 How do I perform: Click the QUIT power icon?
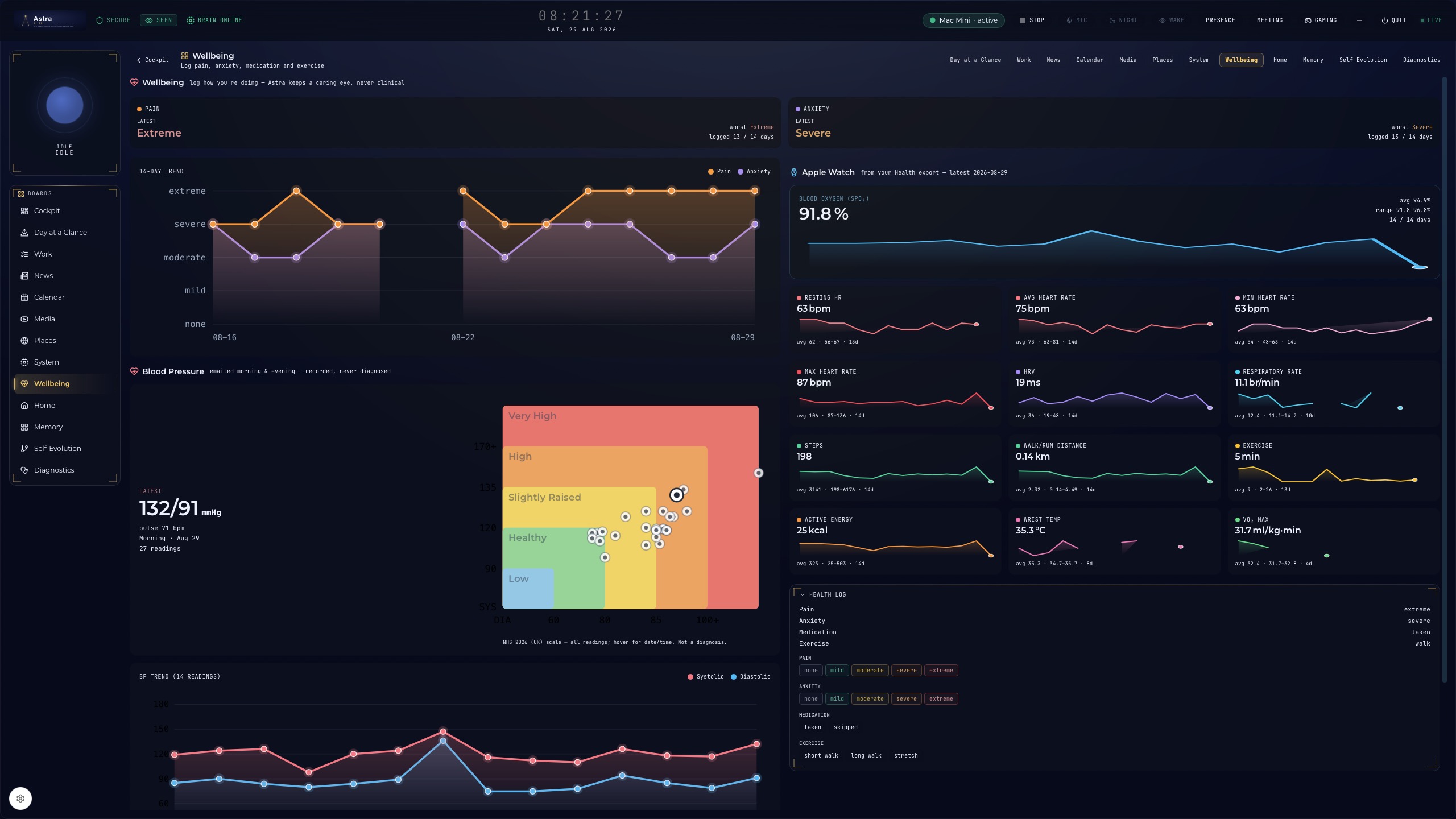tap(1385, 20)
